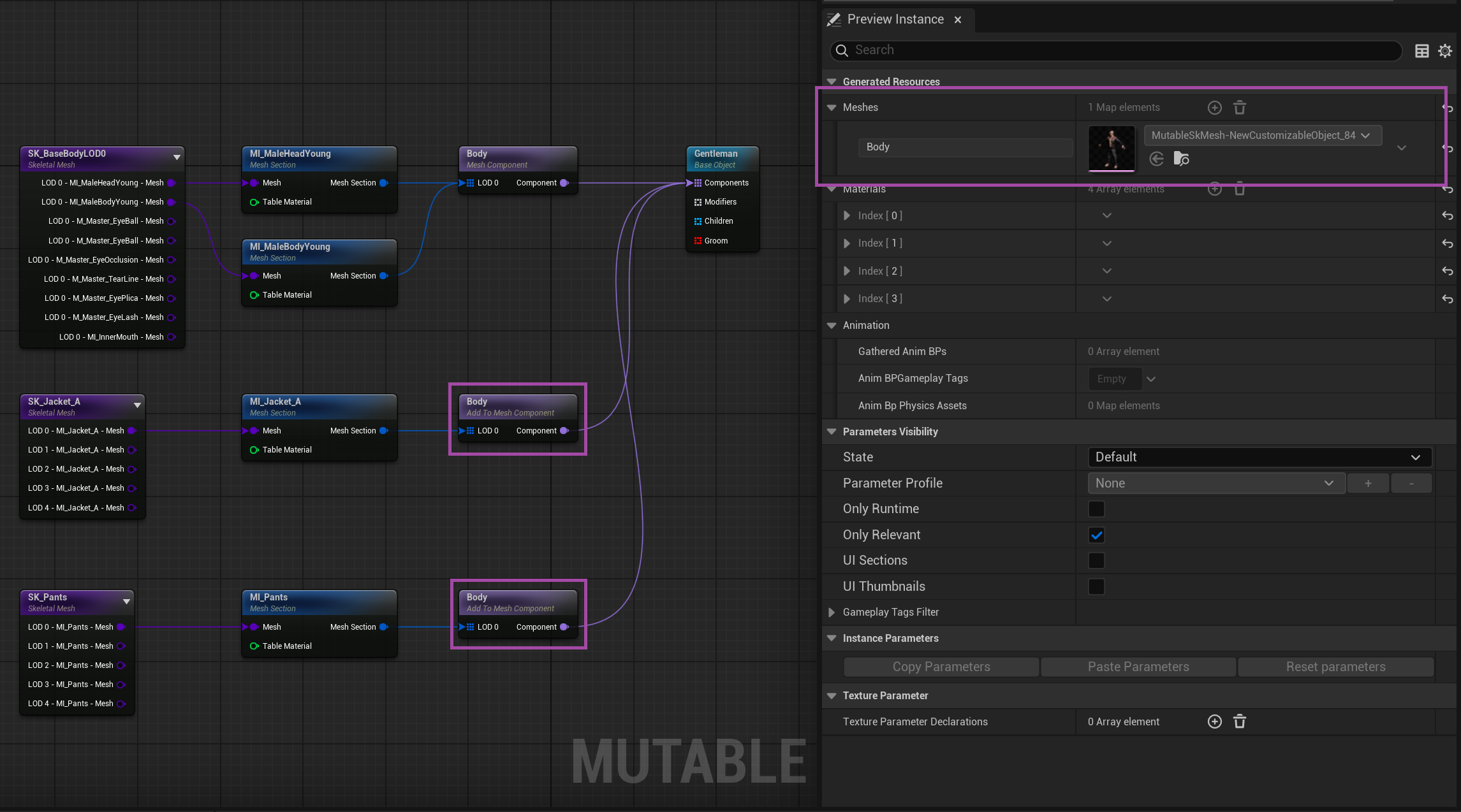This screenshot has width=1461, height=812.
Task: Click Modifiers pin on Gentleman node
Action: pos(698,202)
